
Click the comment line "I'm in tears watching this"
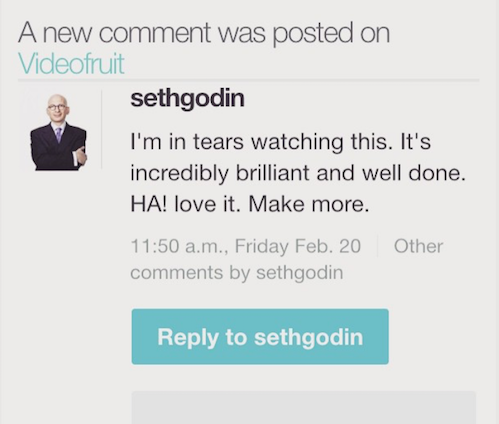point(280,142)
